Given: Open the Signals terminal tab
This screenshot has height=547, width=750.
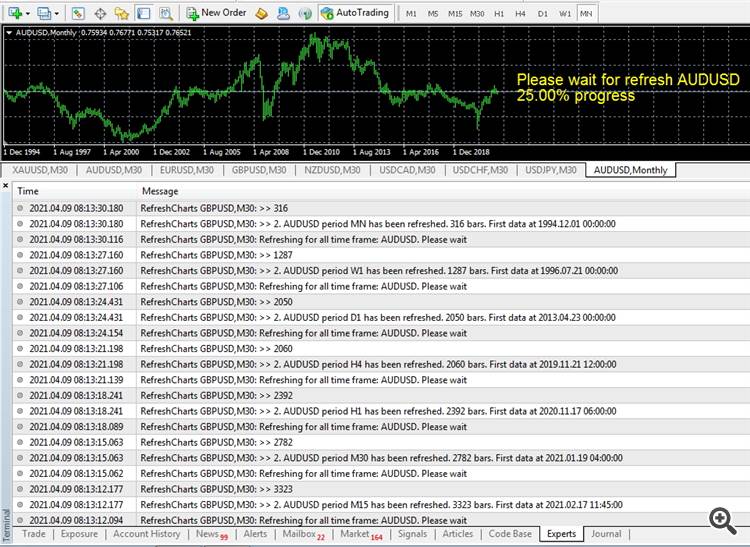Looking at the screenshot, I should [412, 534].
